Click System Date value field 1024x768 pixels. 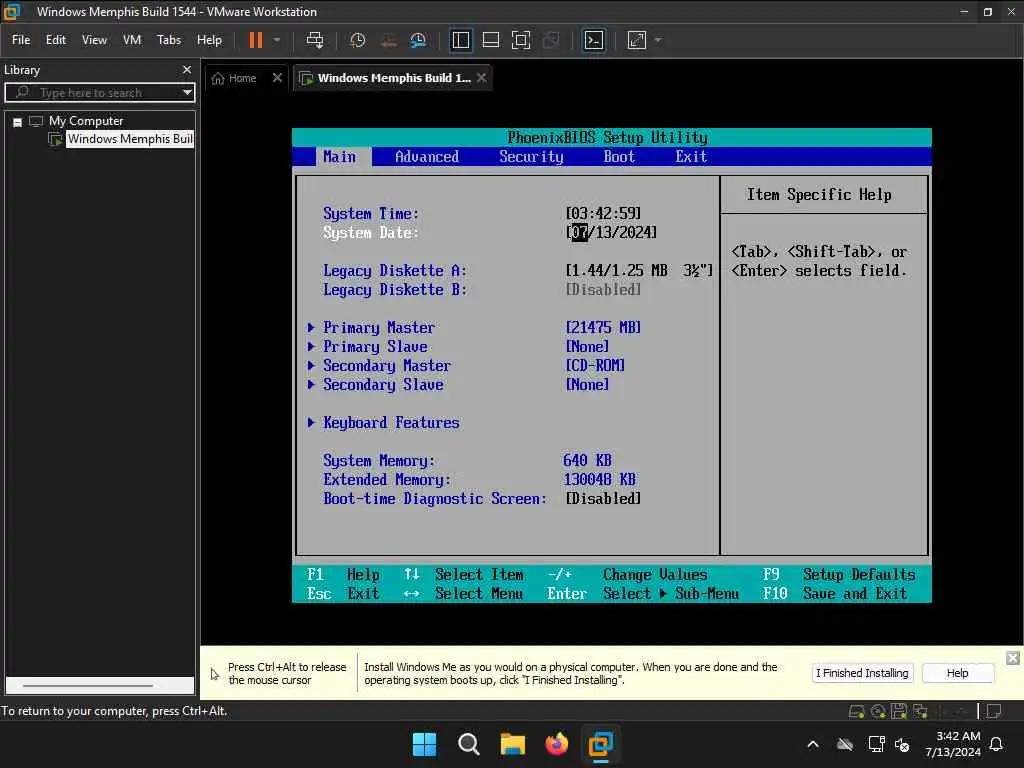[611, 232]
